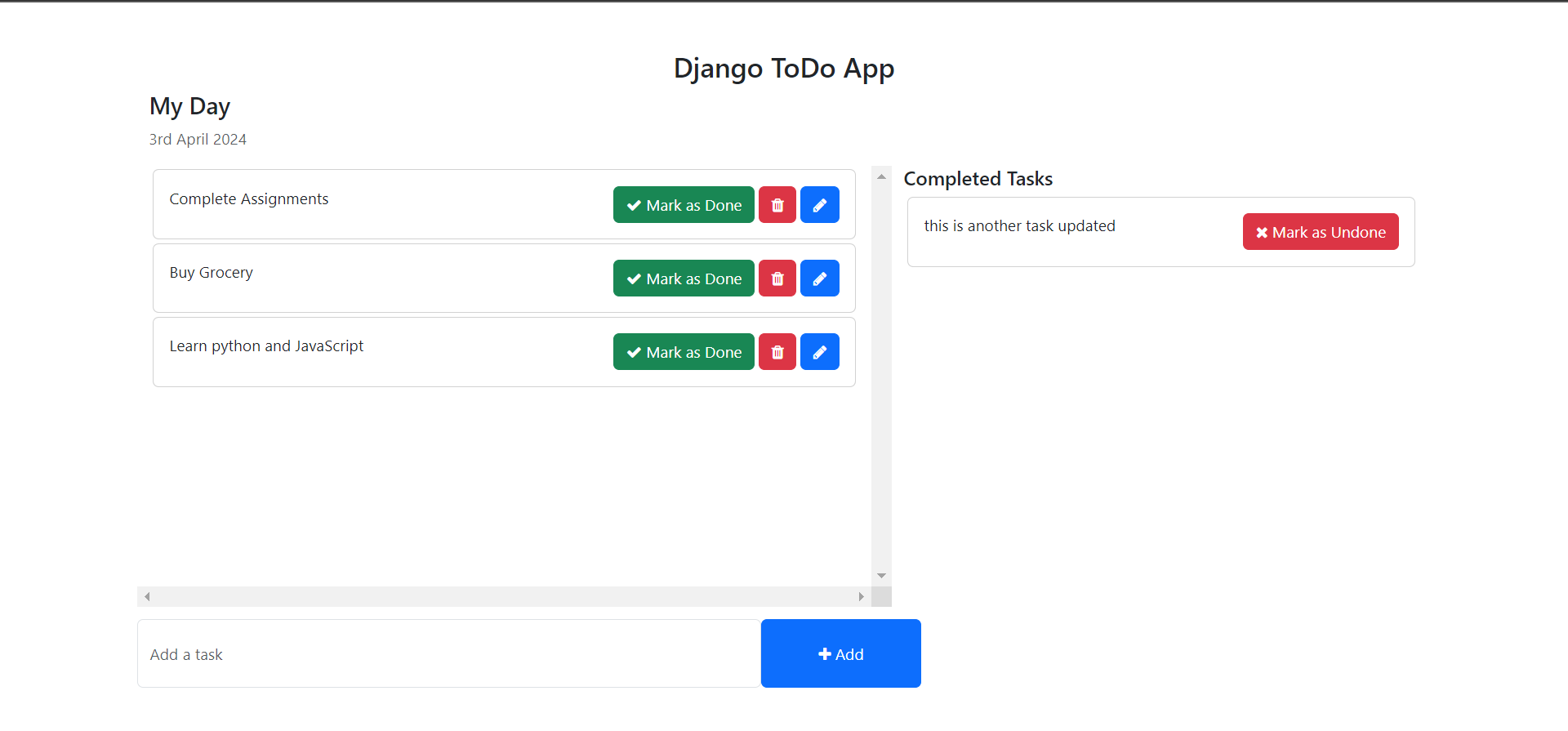1568x731 pixels.
Task: Delete the Complete Assignments task via trash icon
Action: click(777, 205)
